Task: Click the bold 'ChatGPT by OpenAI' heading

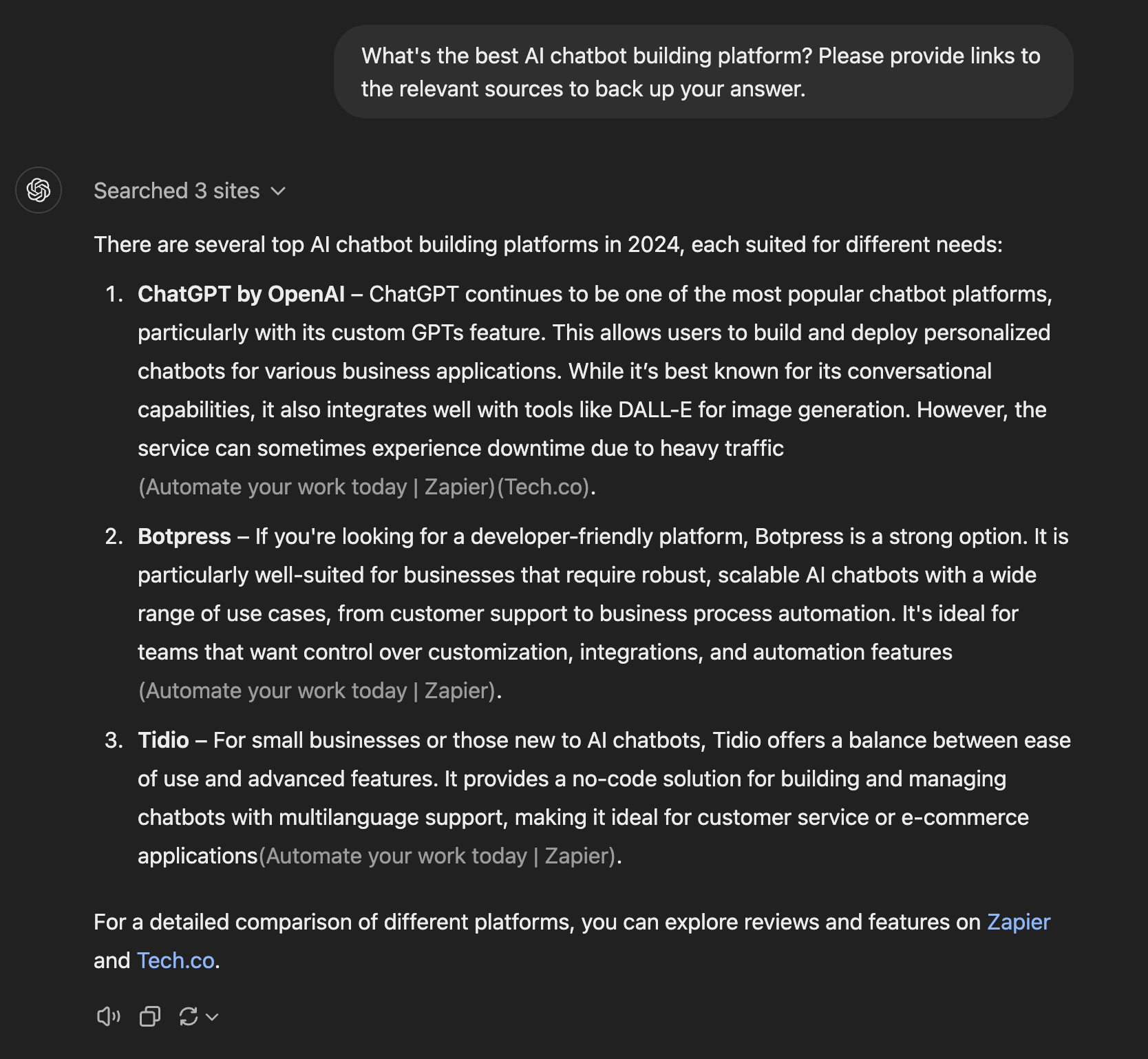Action: pyautogui.click(x=242, y=294)
